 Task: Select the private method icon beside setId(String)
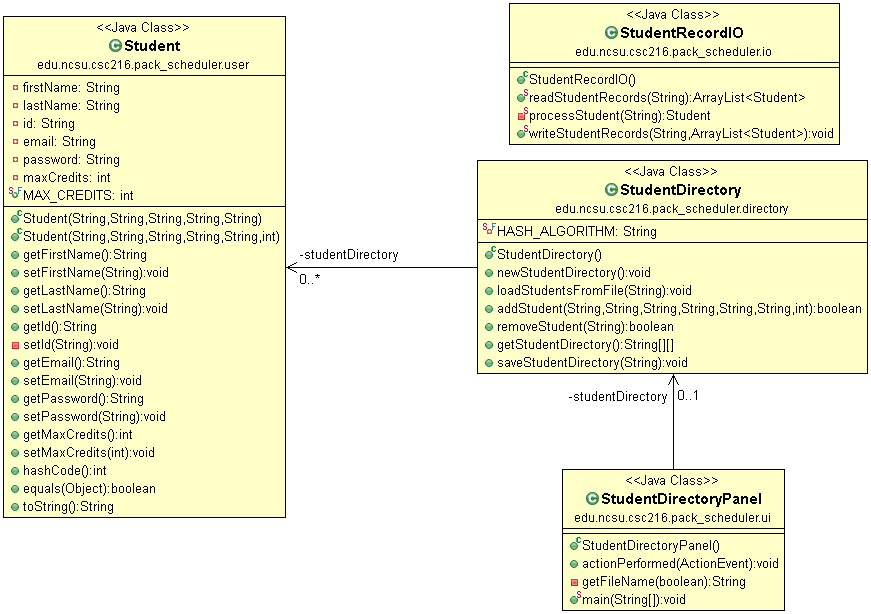coord(14,344)
